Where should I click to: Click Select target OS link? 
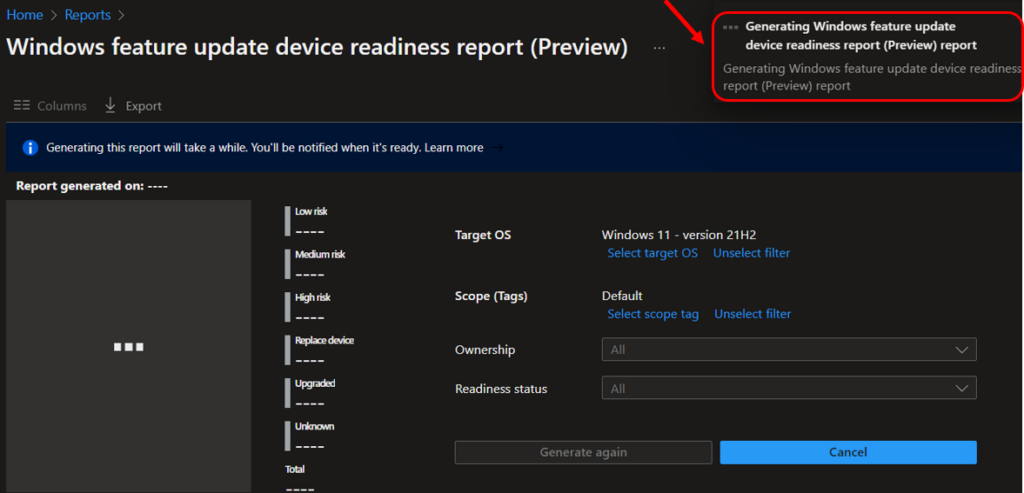[x=652, y=253]
